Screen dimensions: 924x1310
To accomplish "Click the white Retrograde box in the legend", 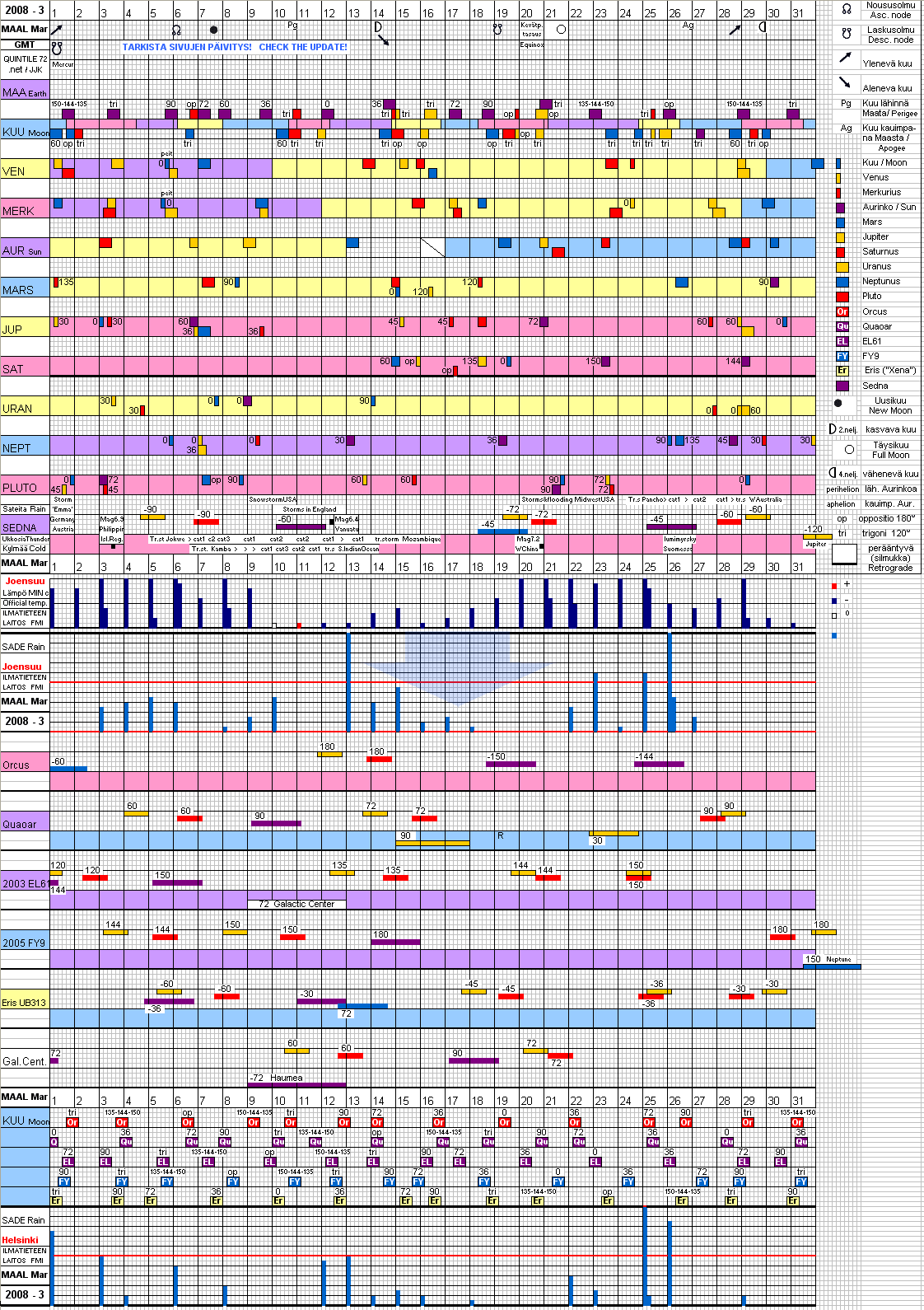I will tap(844, 554).
